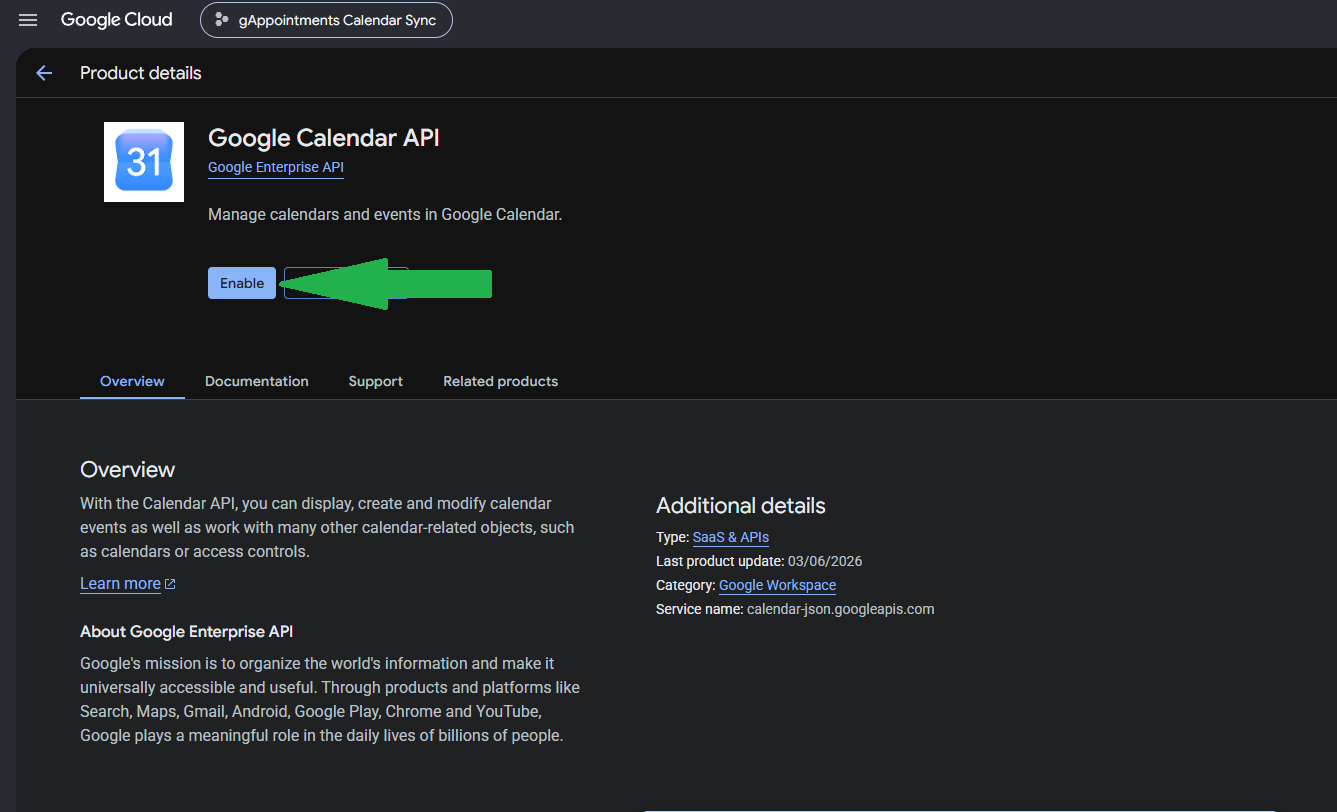The image size is (1337, 812).
Task: Click the Last product update date 03/06/2026
Action: 825,561
